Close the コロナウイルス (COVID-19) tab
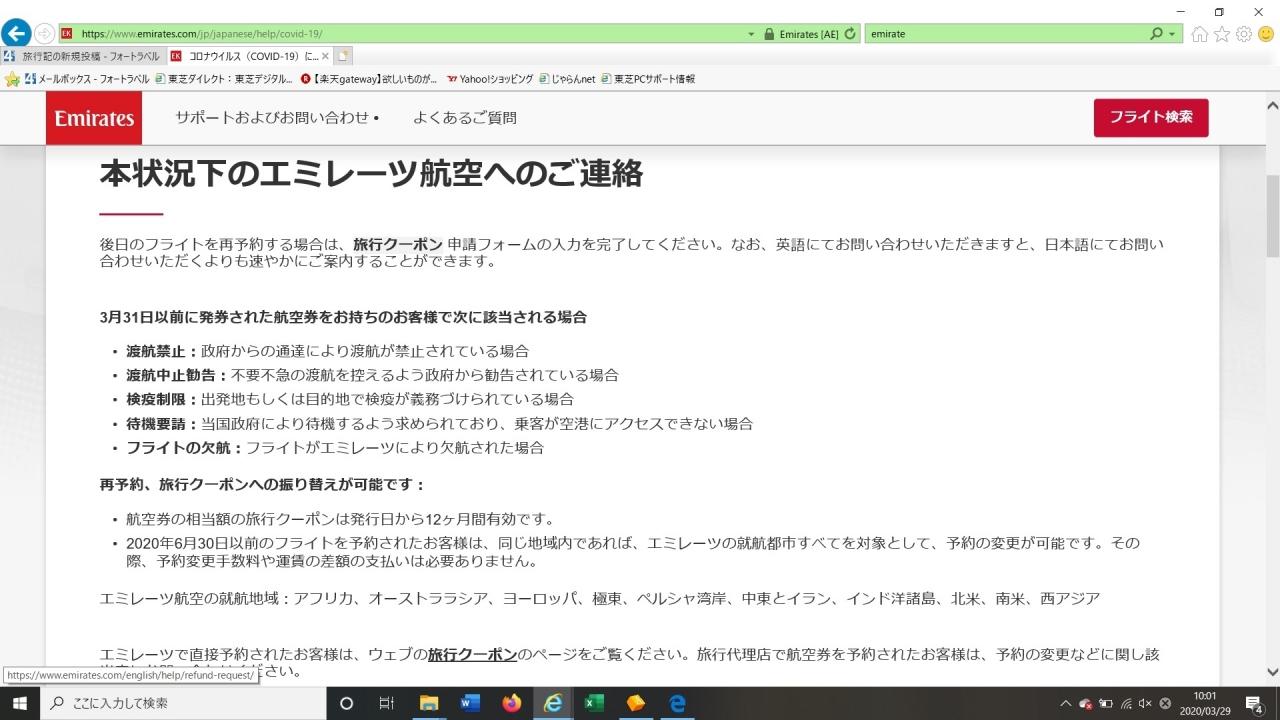This screenshot has height=720, width=1280. 325,56
